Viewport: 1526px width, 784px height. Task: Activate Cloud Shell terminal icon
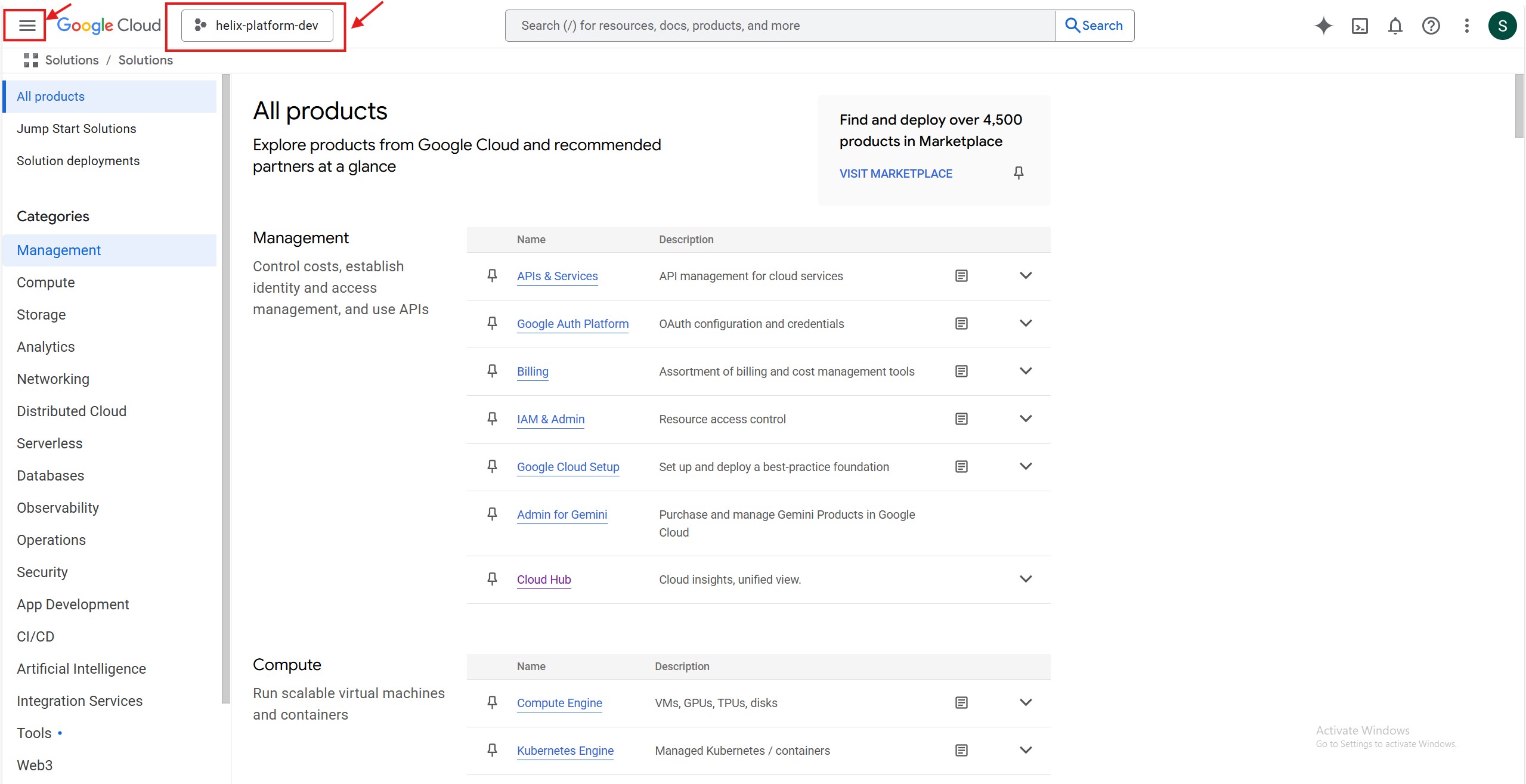click(1359, 26)
